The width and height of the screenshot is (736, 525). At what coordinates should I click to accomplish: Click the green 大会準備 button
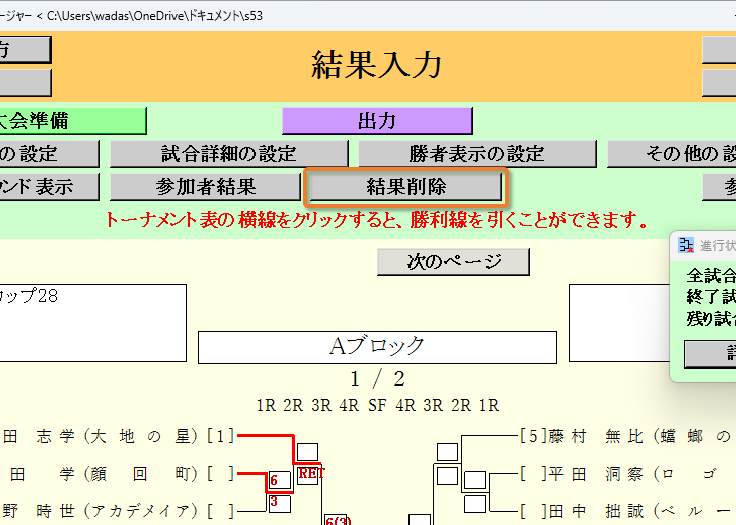click(73, 121)
